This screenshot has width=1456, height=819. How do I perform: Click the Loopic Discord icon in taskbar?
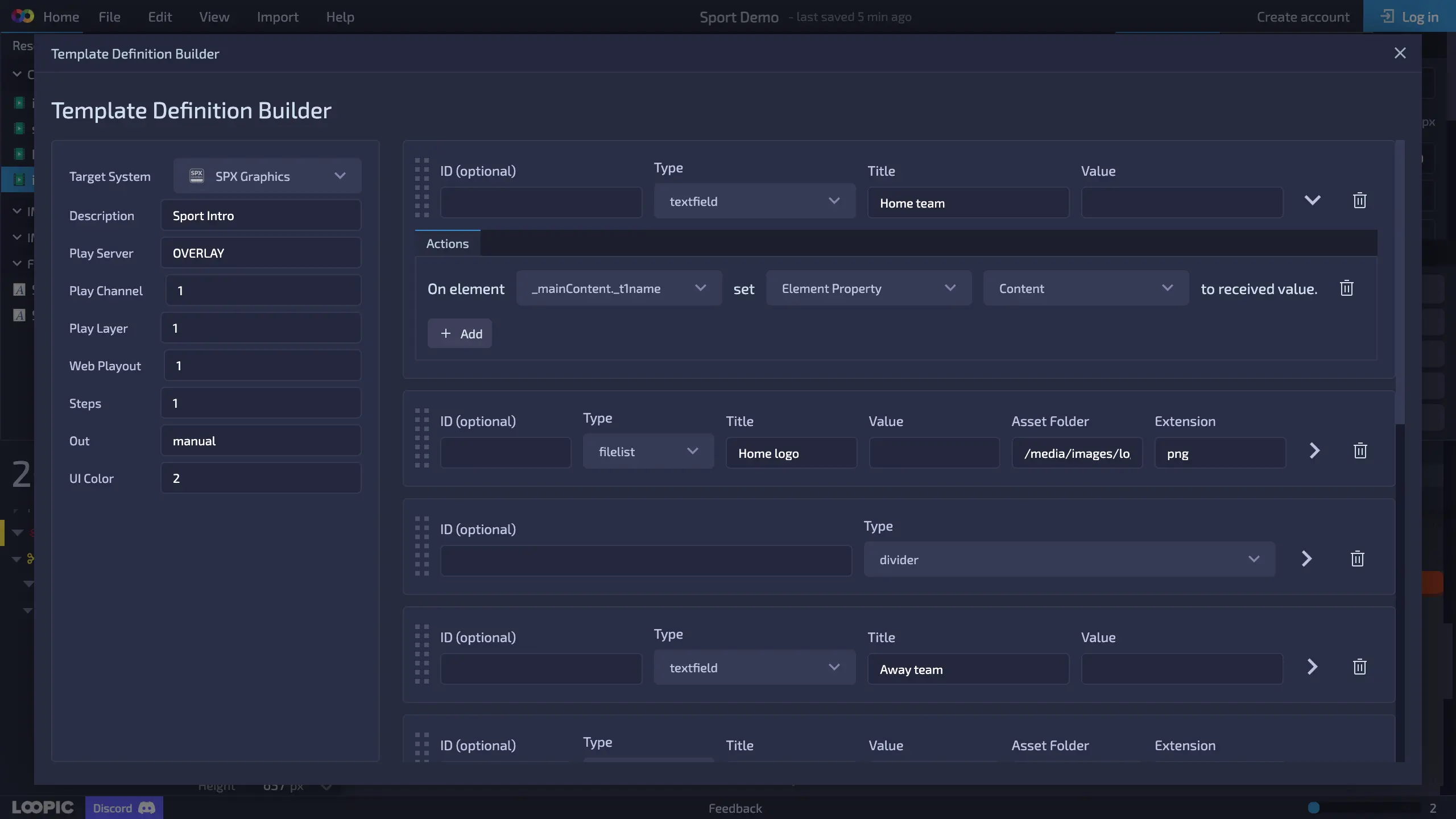pos(122,808)
